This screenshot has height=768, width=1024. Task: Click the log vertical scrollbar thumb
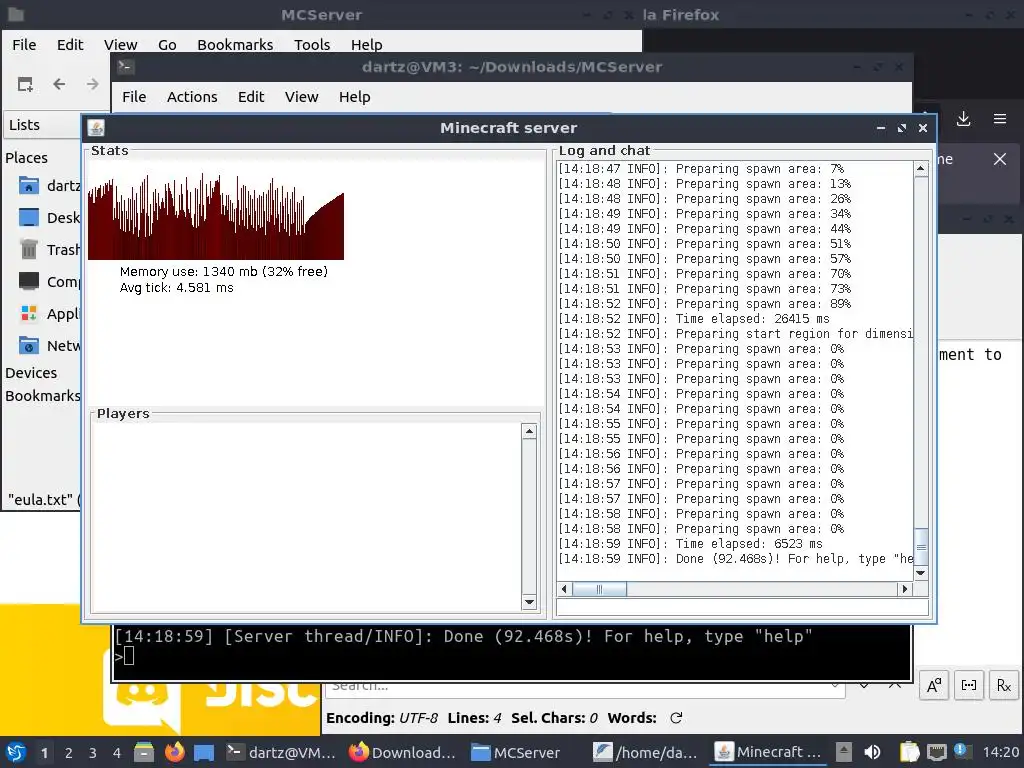[921, 547]
